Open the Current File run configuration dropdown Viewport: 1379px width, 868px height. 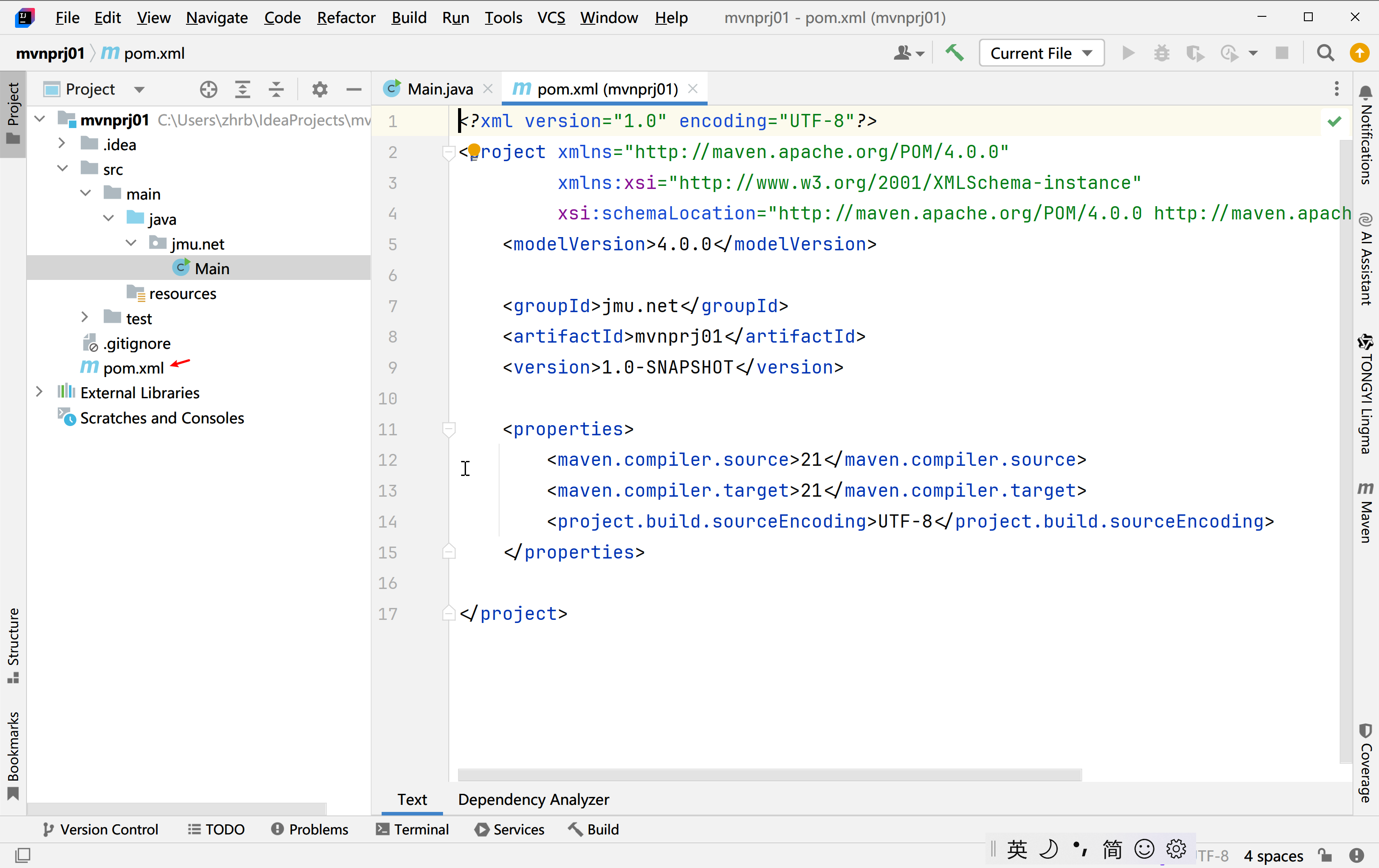click(1041, 53)
